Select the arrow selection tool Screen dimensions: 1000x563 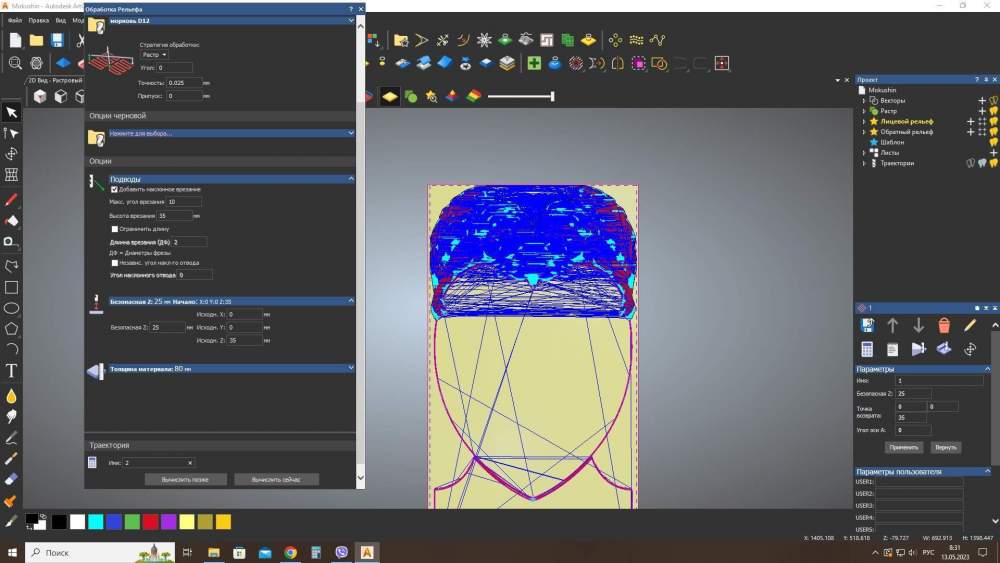pyautogui.click(x=12, y=113)
